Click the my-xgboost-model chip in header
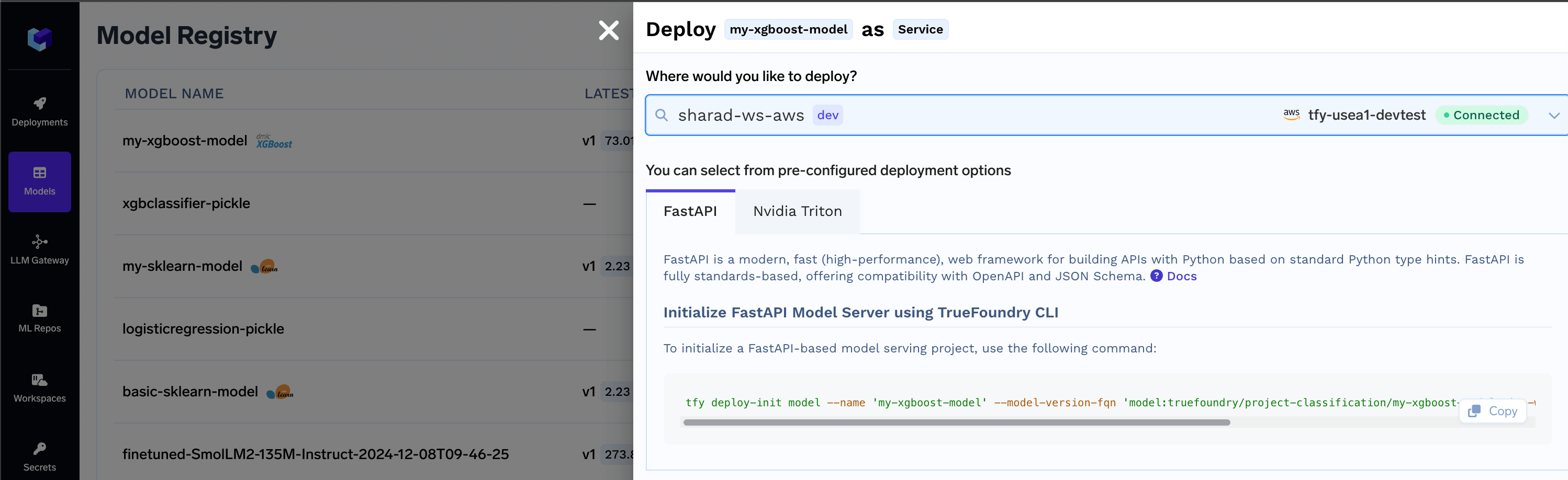Viewport: 1568px width, 480px height. tap(788, 29)
